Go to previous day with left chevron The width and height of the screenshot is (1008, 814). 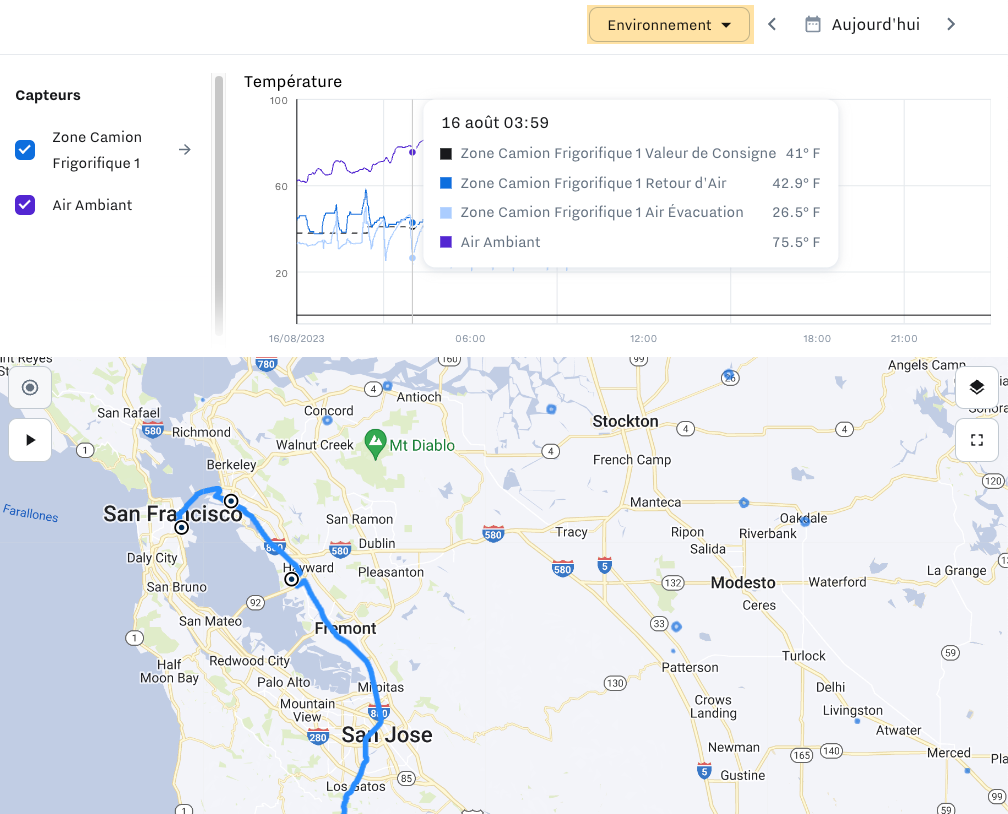(x=772, y=24)
